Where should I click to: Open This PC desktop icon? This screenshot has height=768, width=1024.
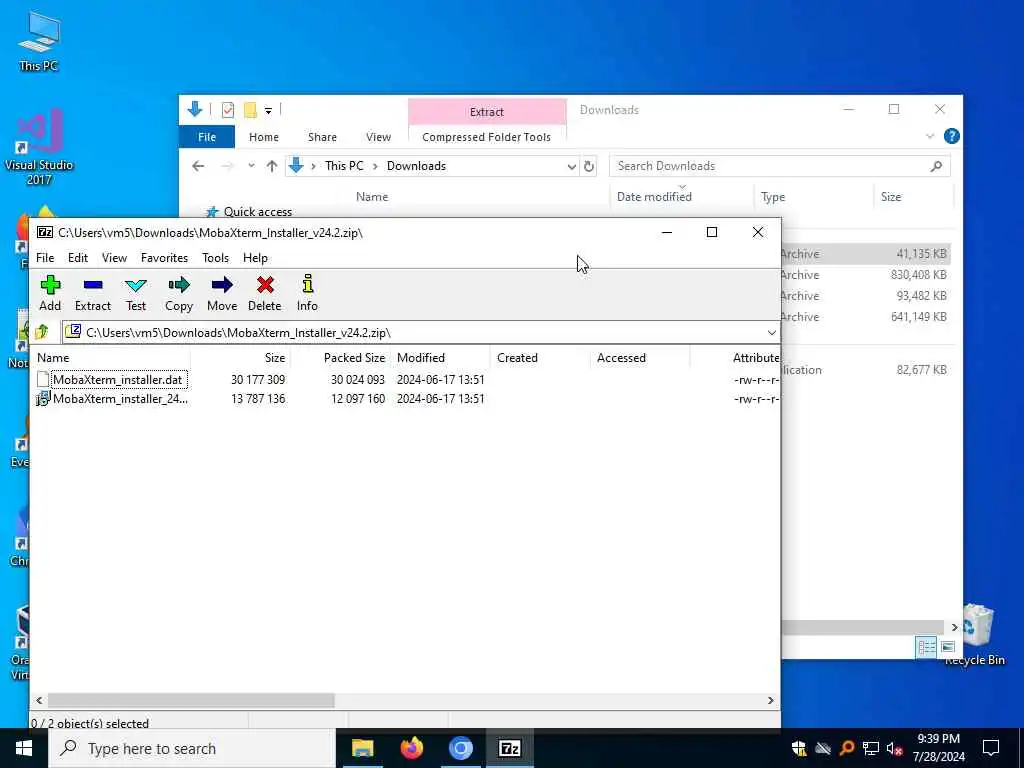(39, 40)
